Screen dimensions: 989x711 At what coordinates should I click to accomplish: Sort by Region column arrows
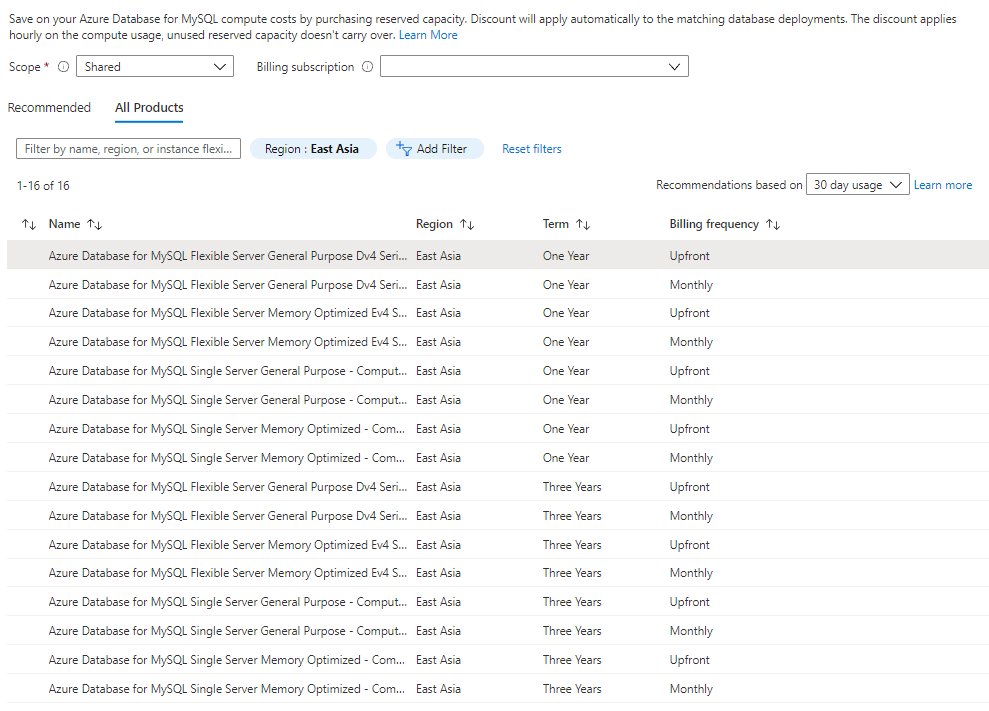[x=467, y=224]
